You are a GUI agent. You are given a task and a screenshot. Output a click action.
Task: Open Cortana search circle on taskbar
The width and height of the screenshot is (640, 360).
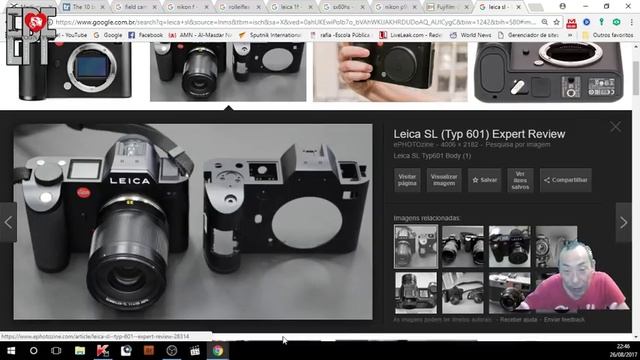(33, 351)
